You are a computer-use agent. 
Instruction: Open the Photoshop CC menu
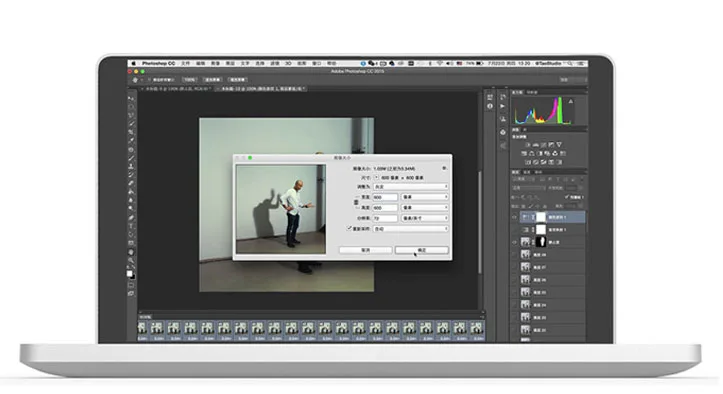[159, 63]
